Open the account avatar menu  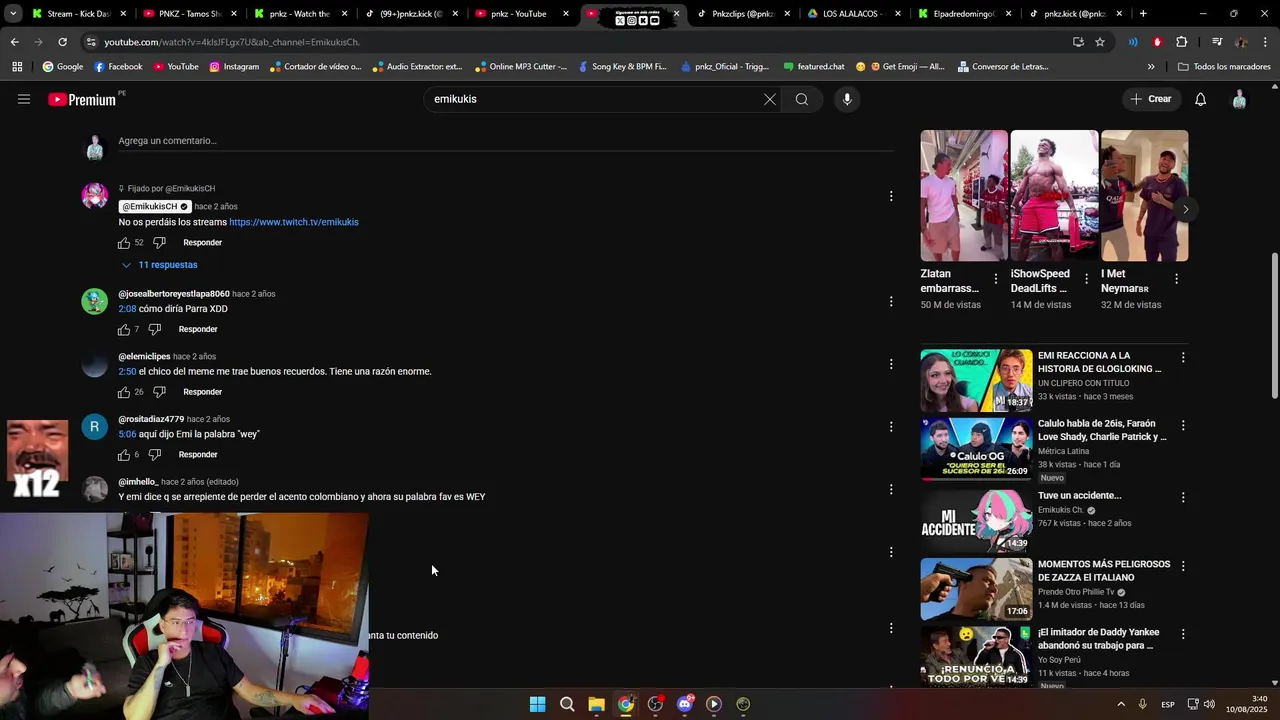[1239, 99]
